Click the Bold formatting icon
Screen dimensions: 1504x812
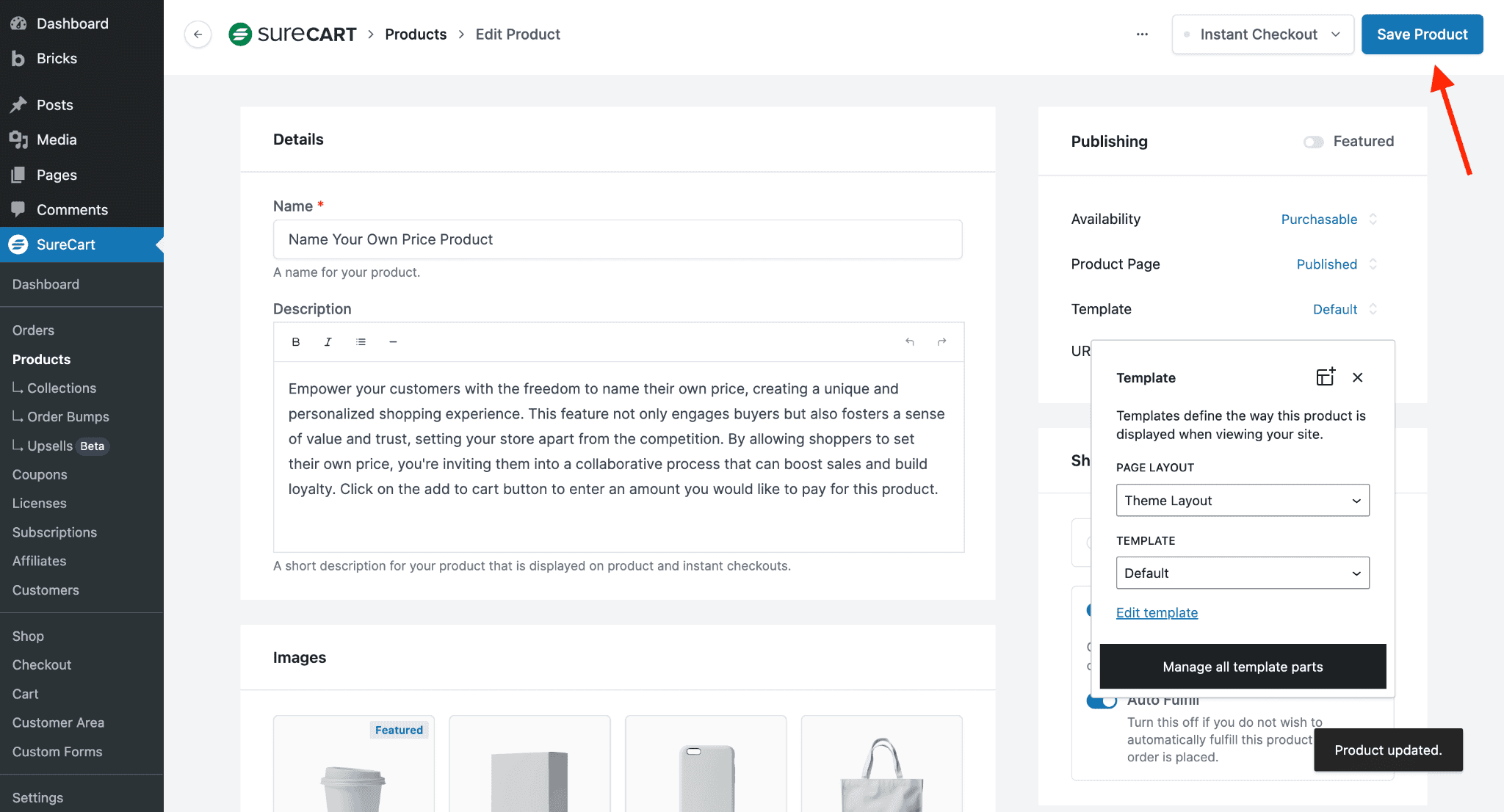click(296, 342)
